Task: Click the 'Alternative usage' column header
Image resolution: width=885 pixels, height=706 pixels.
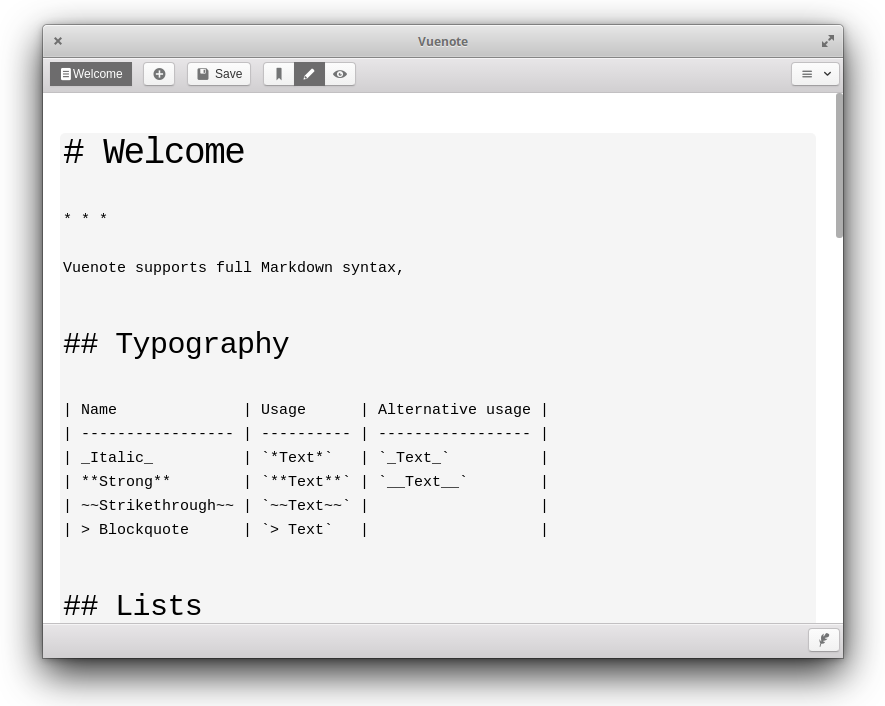Action: tap(454, 409)
